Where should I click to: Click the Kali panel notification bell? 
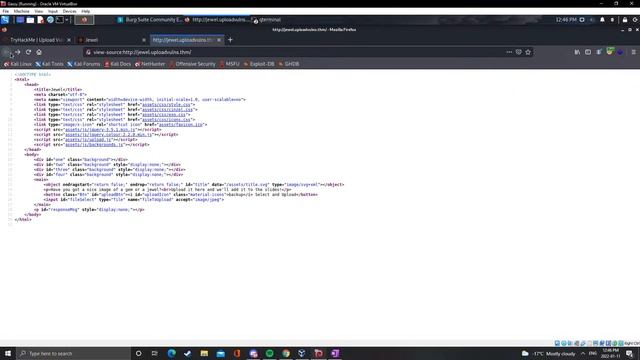602,20
